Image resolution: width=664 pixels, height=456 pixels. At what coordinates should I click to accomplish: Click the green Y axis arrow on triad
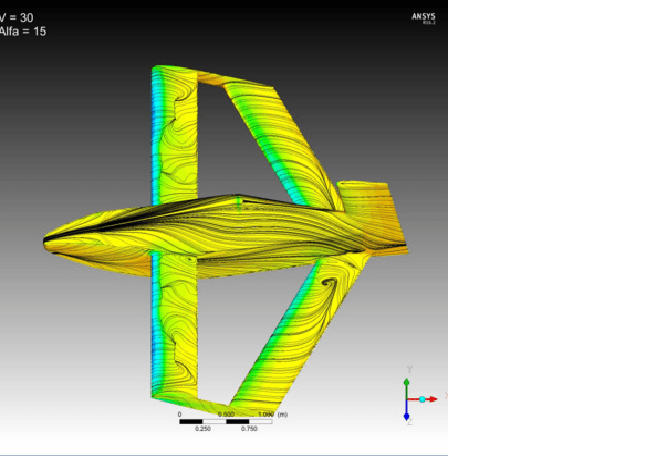tap(407, 385)
